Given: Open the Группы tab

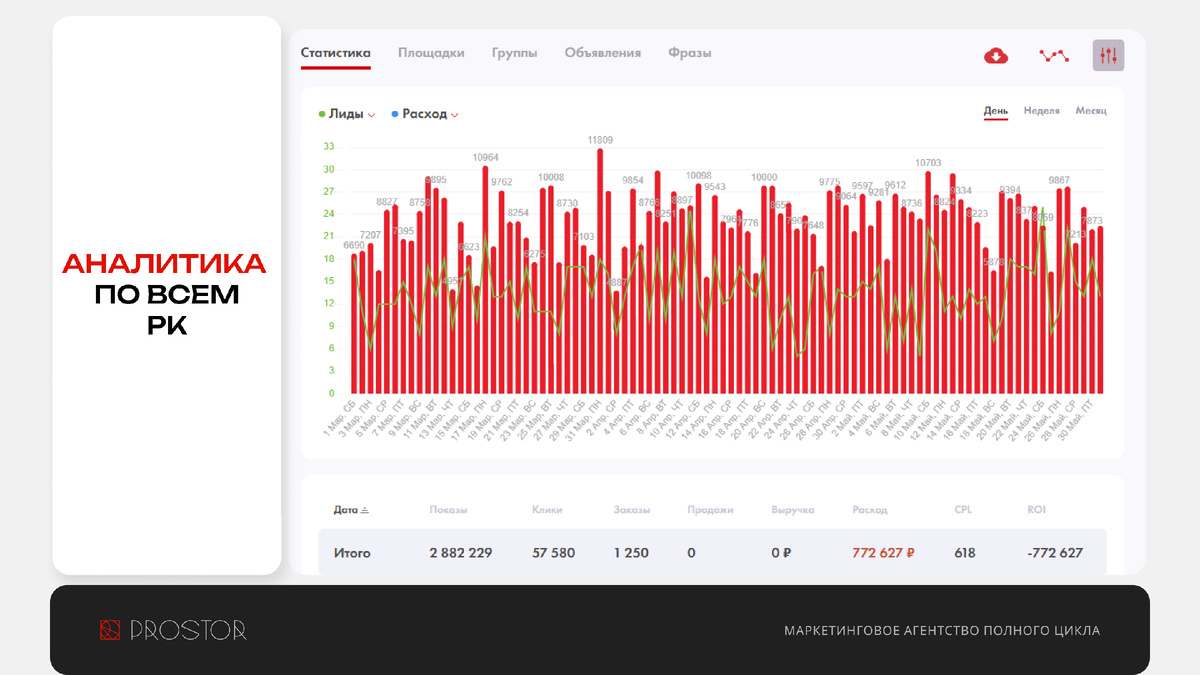Looking at the screenshot, I should [514, 53].
